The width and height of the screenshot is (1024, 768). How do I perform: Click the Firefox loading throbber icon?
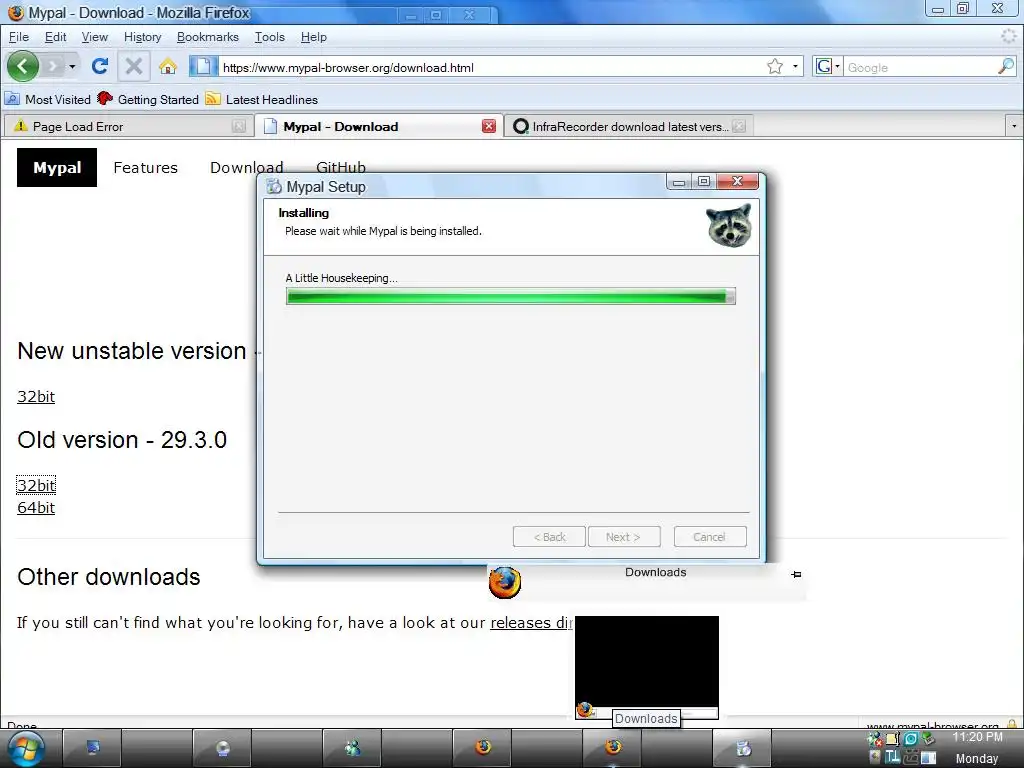coord(1008,37)
